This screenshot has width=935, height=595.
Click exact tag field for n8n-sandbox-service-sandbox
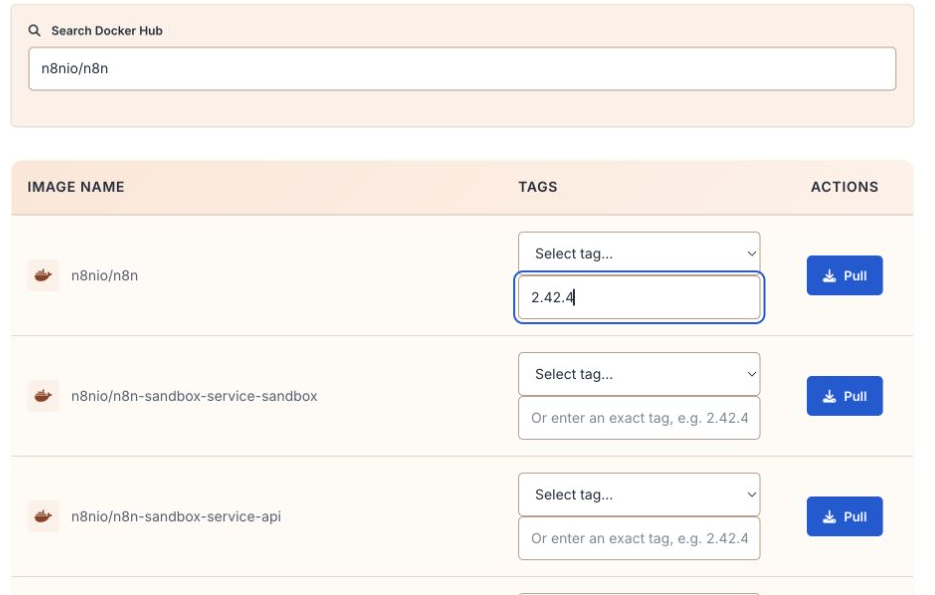tap(639, 418)
